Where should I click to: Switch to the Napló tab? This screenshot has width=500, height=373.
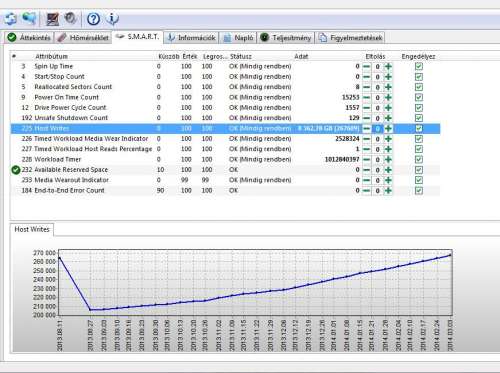pos(238,38)
